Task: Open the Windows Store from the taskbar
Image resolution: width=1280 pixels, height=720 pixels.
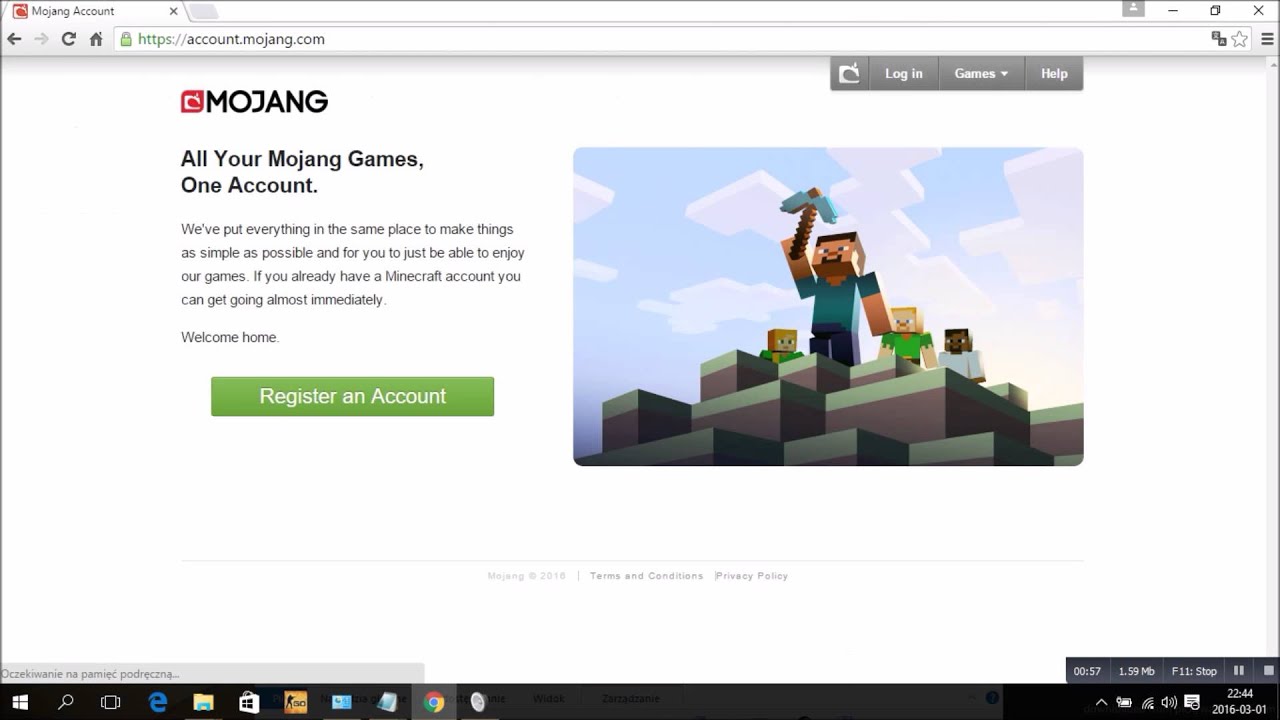Action: pos(249,702)
